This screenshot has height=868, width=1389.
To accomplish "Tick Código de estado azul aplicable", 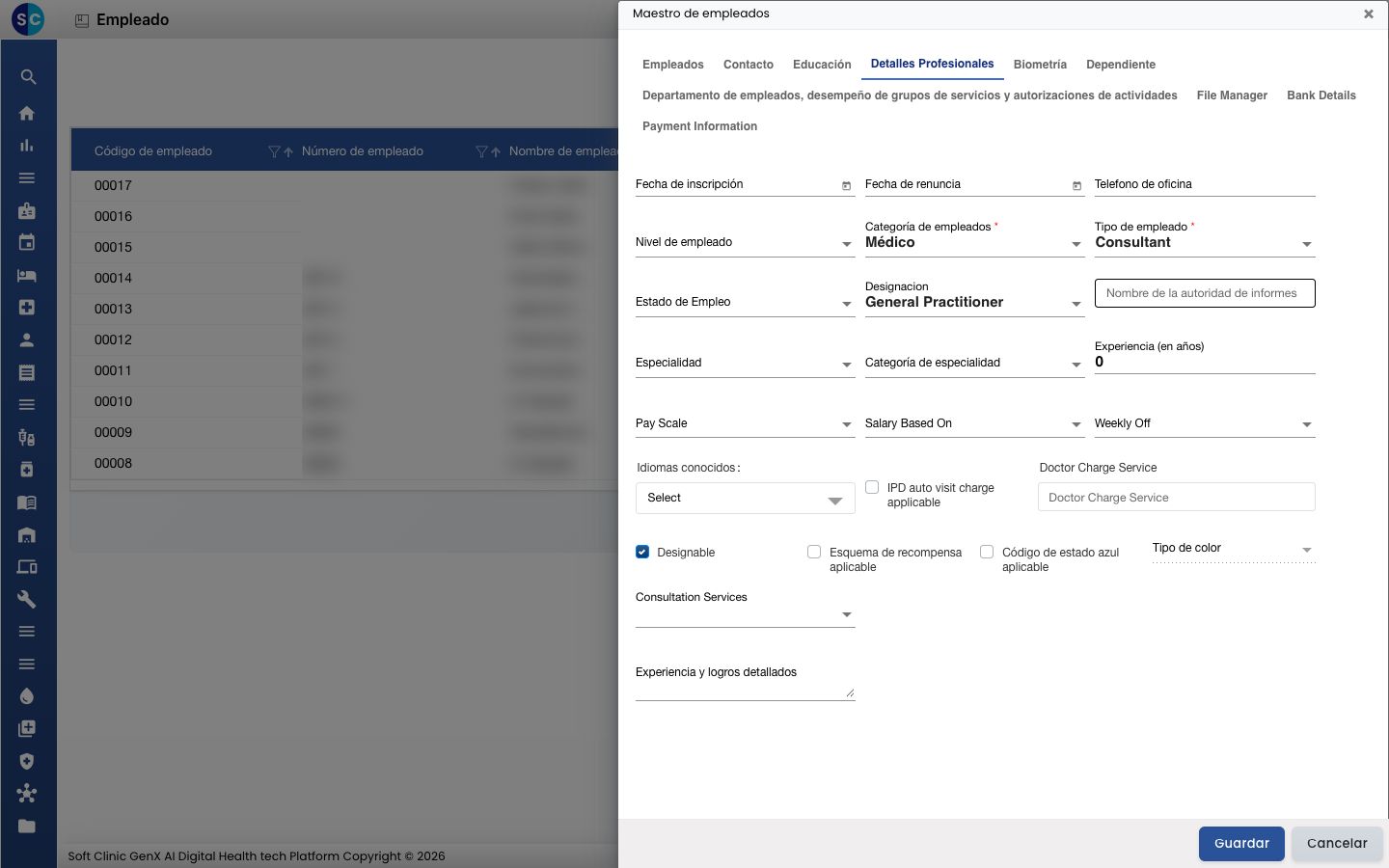I will click(x=987, y=553).
